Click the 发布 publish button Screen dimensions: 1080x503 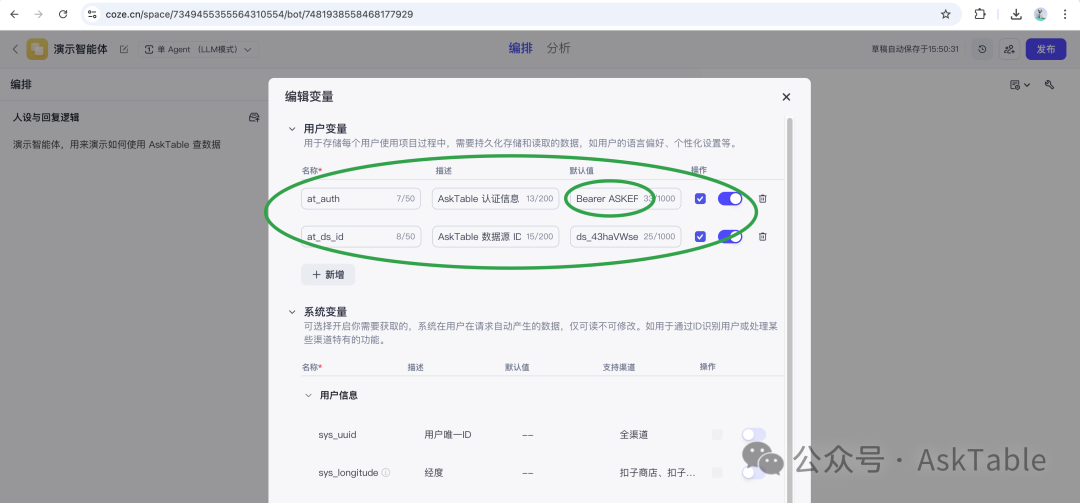(1046, 49)
